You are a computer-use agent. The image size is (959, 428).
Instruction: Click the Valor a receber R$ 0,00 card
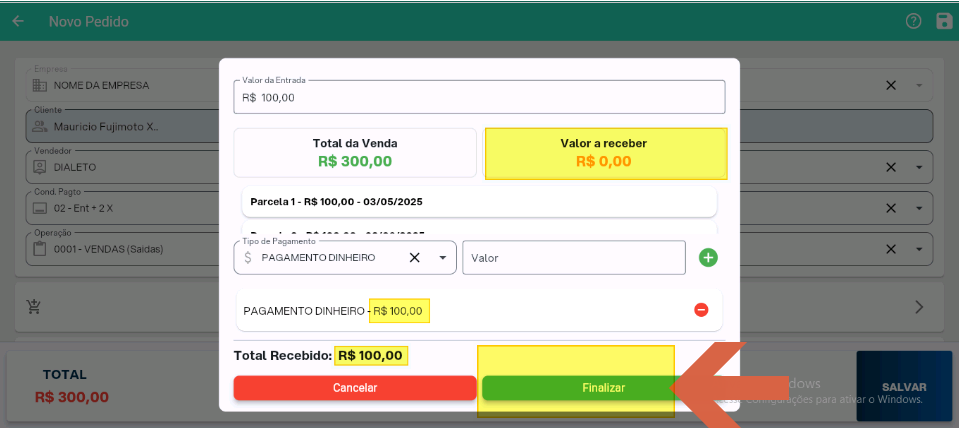(604, 153)
